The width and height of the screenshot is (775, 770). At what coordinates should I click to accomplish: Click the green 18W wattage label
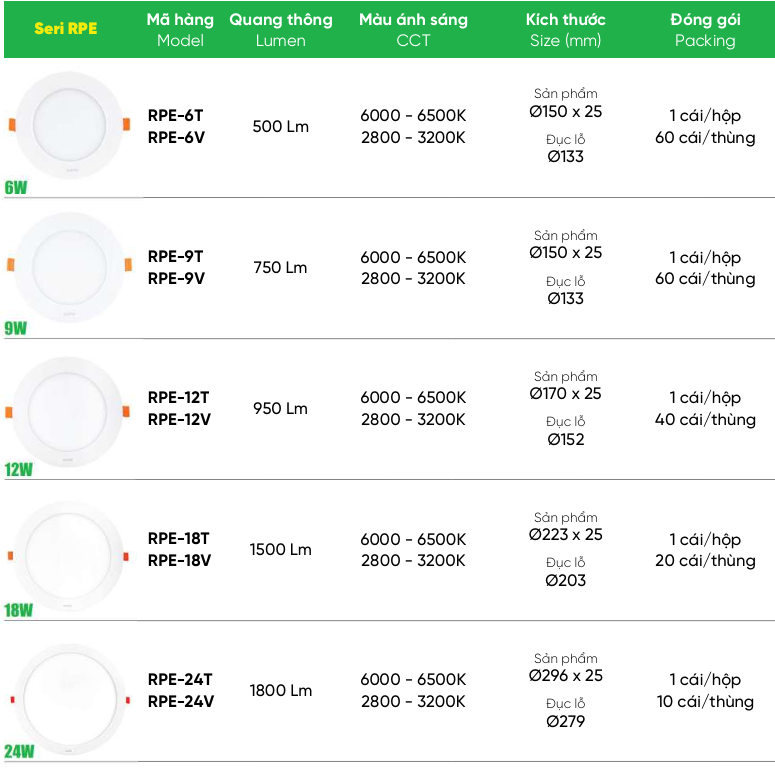click(x=18, y=611)
